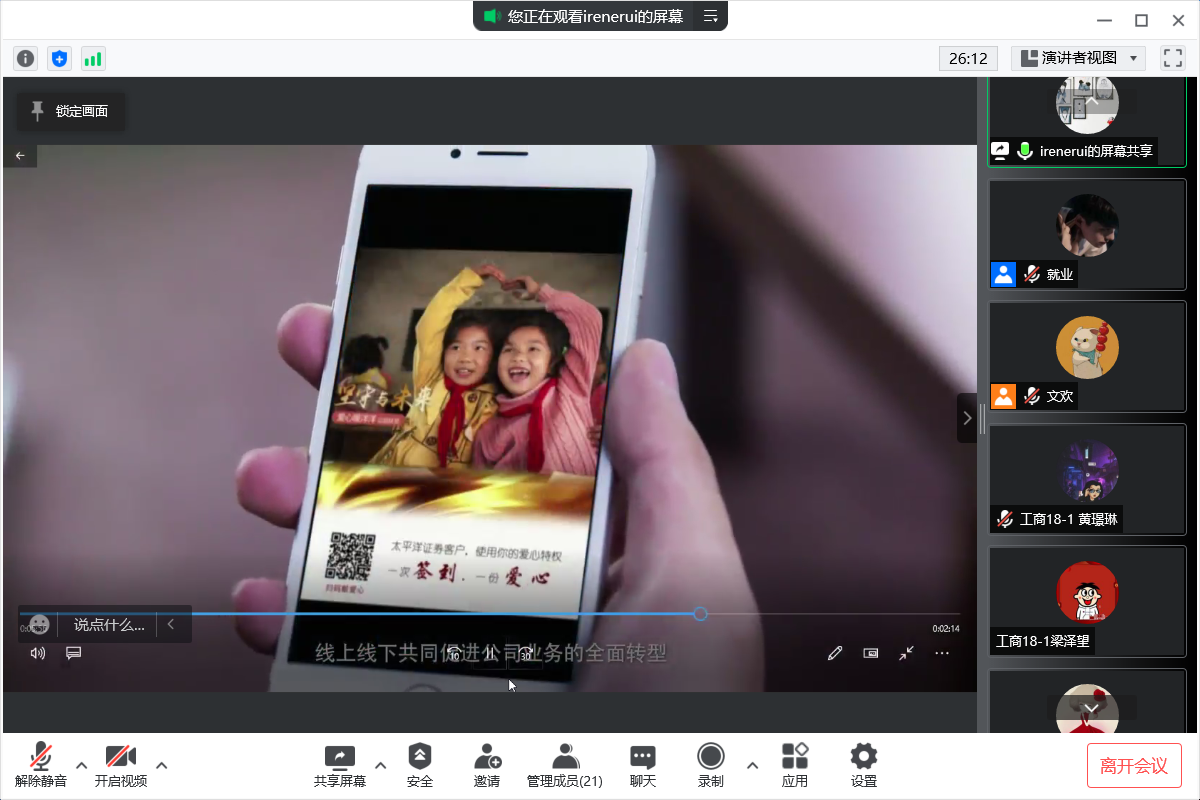Open the three-dot more options in player
Viewport: 1200px width, 800px height.
[x=942, y=653]
